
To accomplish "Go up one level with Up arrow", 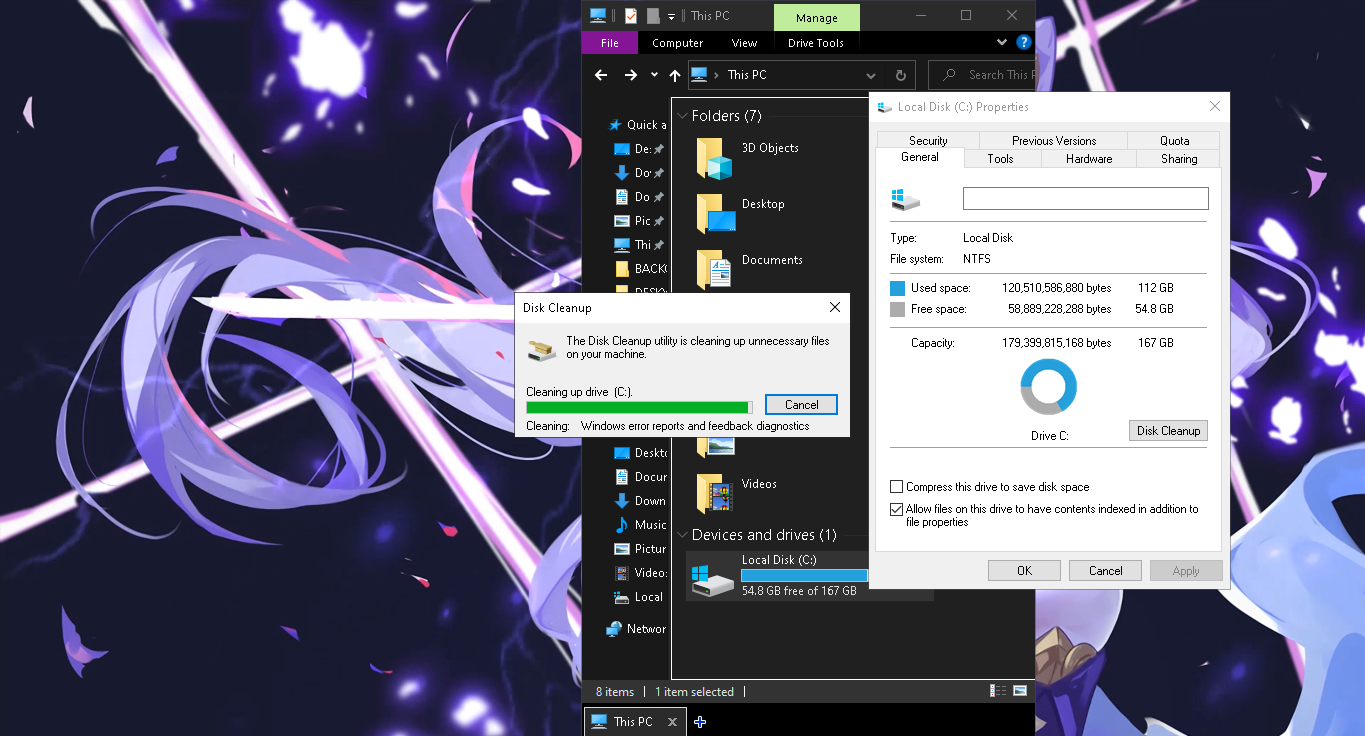I will coord(675,75).
